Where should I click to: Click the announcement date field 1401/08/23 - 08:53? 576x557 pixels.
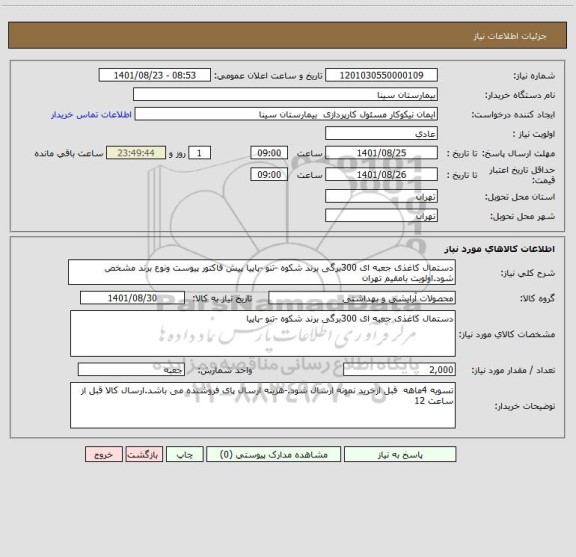[x=155, y=75]
